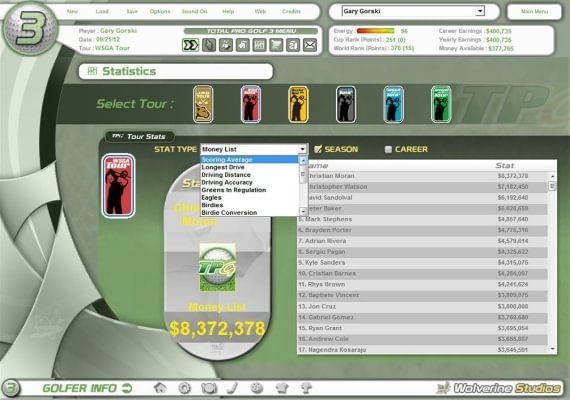Image resolution: width=570 pixels, height=400 pixels.
Task: Choose Scoring Average from stat list
Action: pos(249,160)
